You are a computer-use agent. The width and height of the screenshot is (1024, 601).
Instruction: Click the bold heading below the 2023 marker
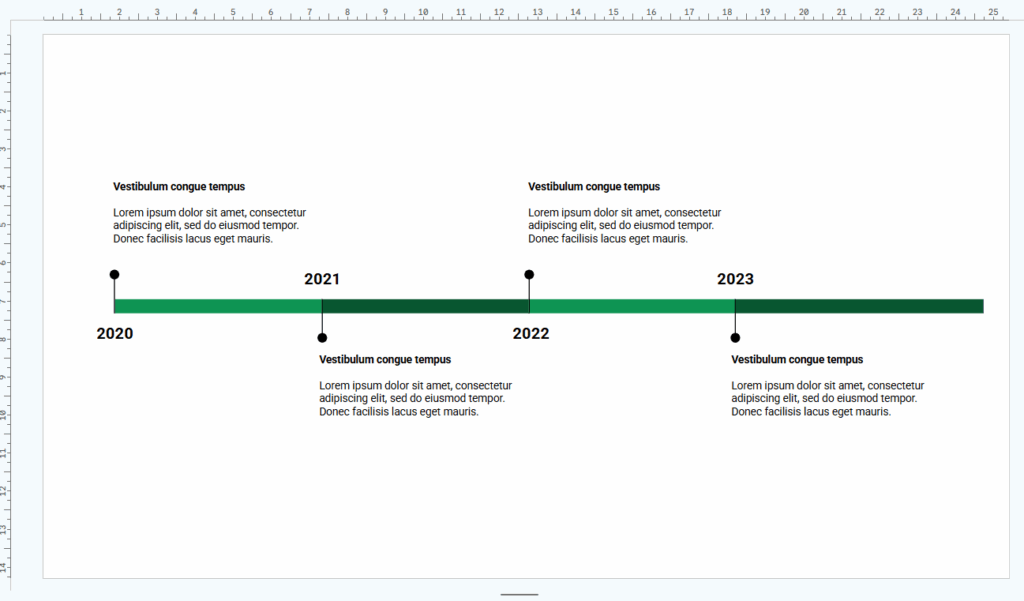797,360
